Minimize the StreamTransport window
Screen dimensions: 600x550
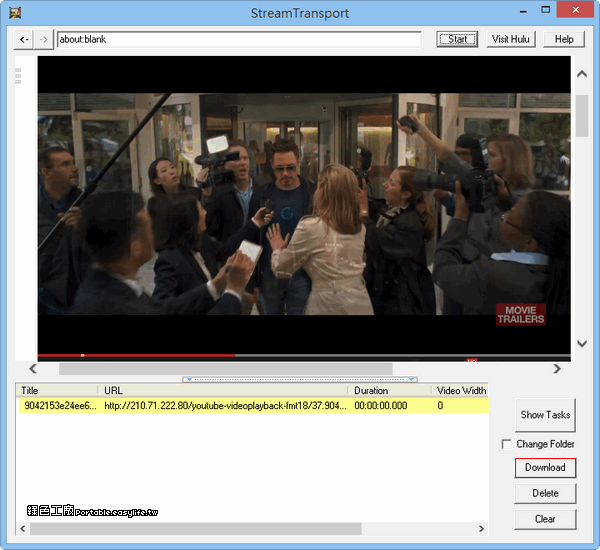click(x=523, y=12)
